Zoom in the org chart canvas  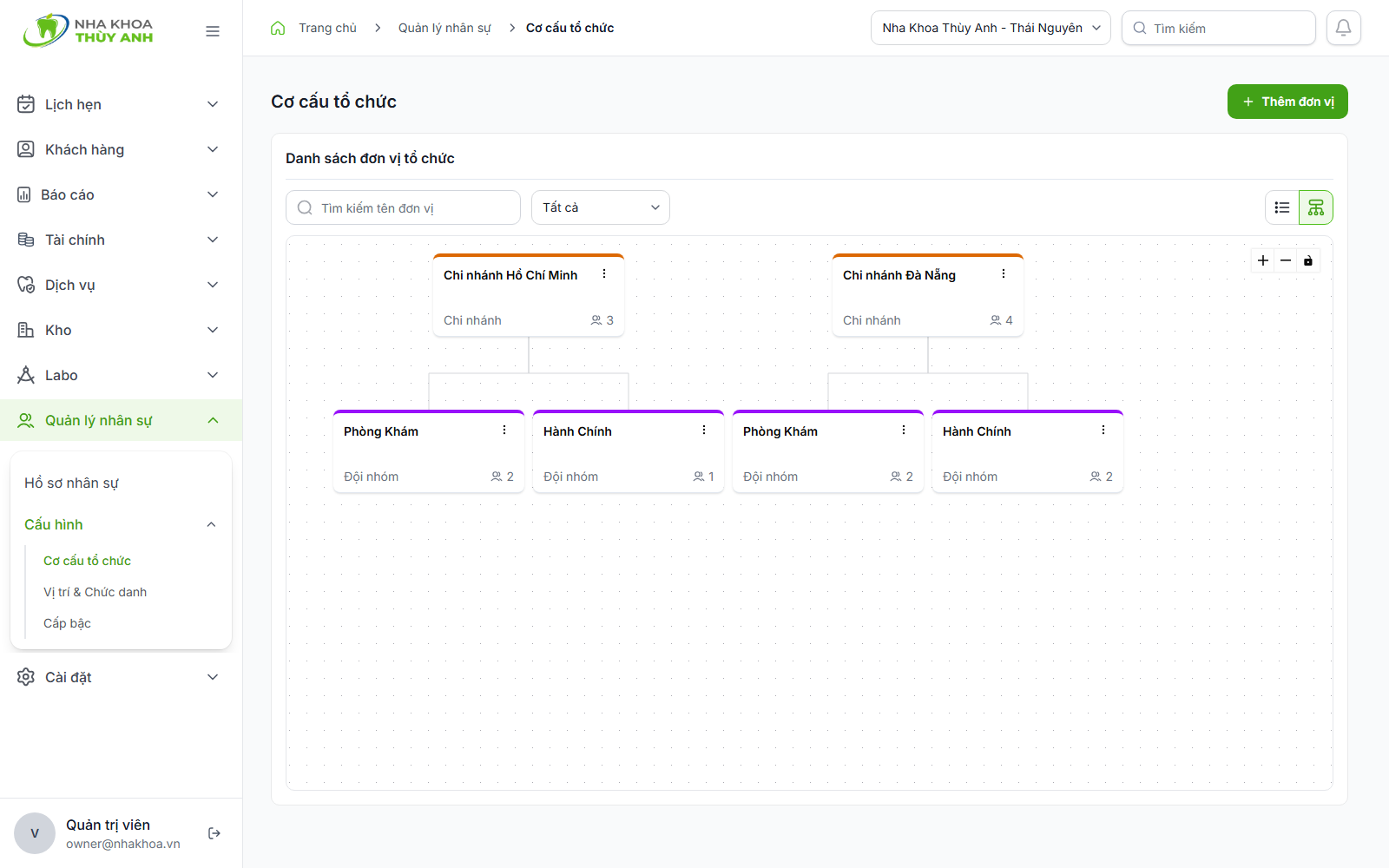[x=1263, y=260]
